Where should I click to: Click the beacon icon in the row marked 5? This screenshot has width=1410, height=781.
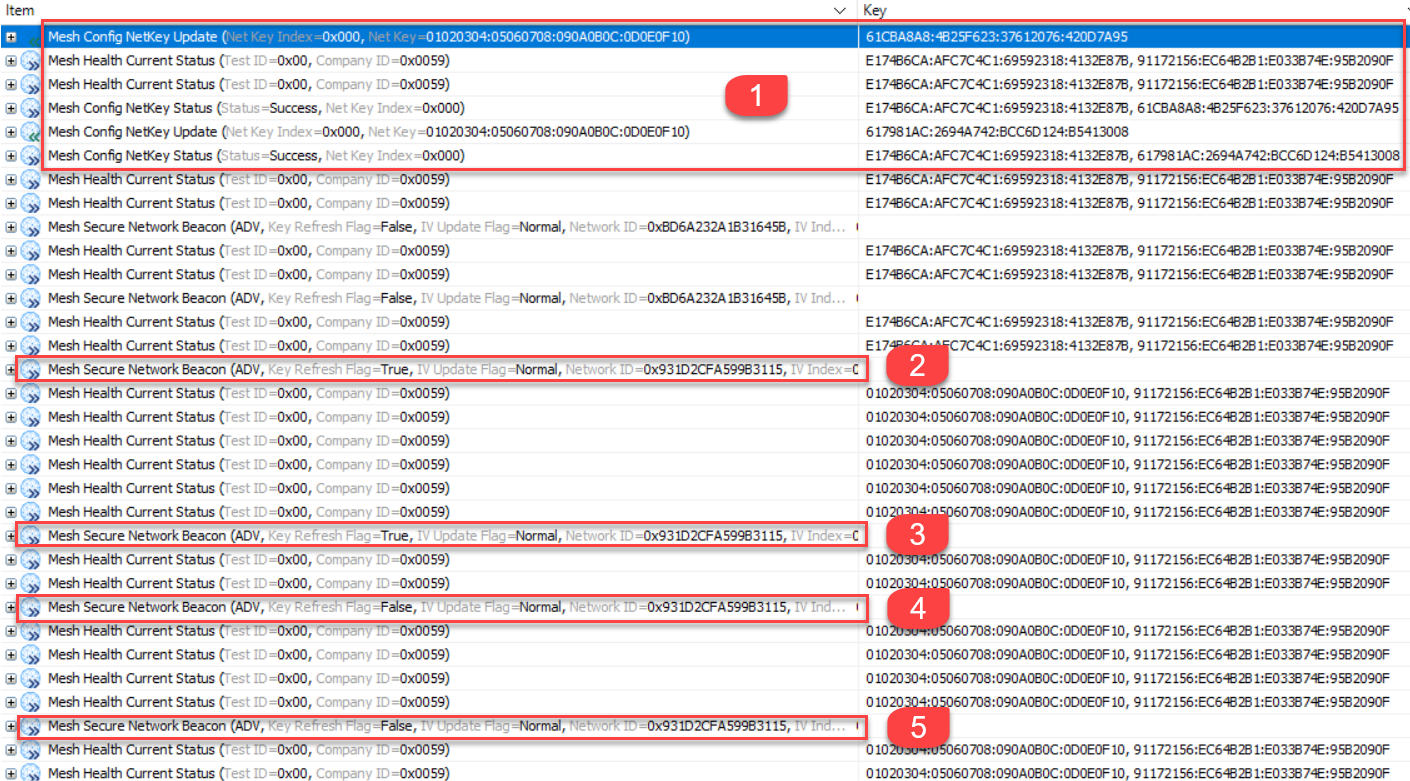pos(30,726)
